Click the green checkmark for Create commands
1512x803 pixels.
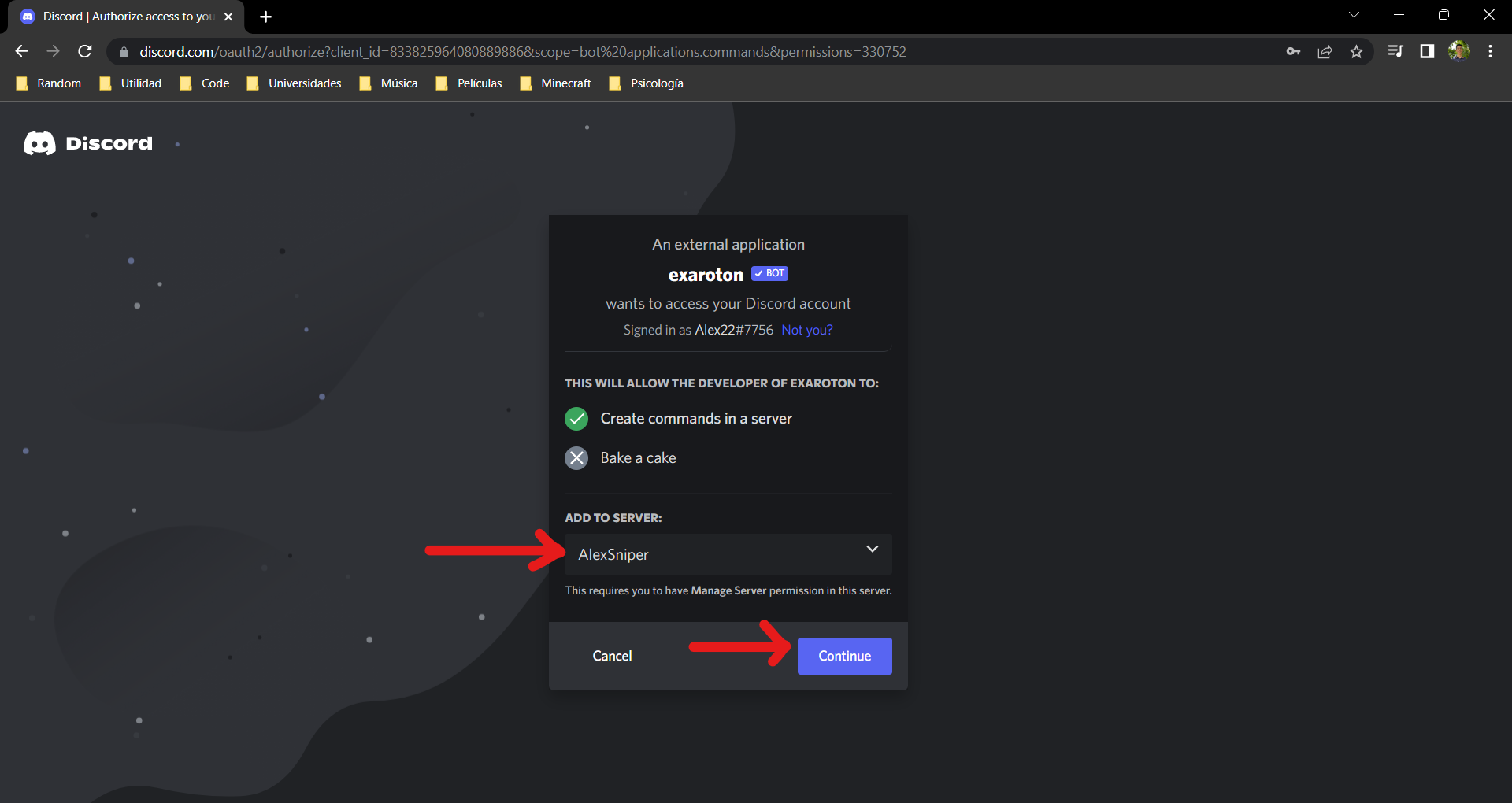tap(576, 419)
